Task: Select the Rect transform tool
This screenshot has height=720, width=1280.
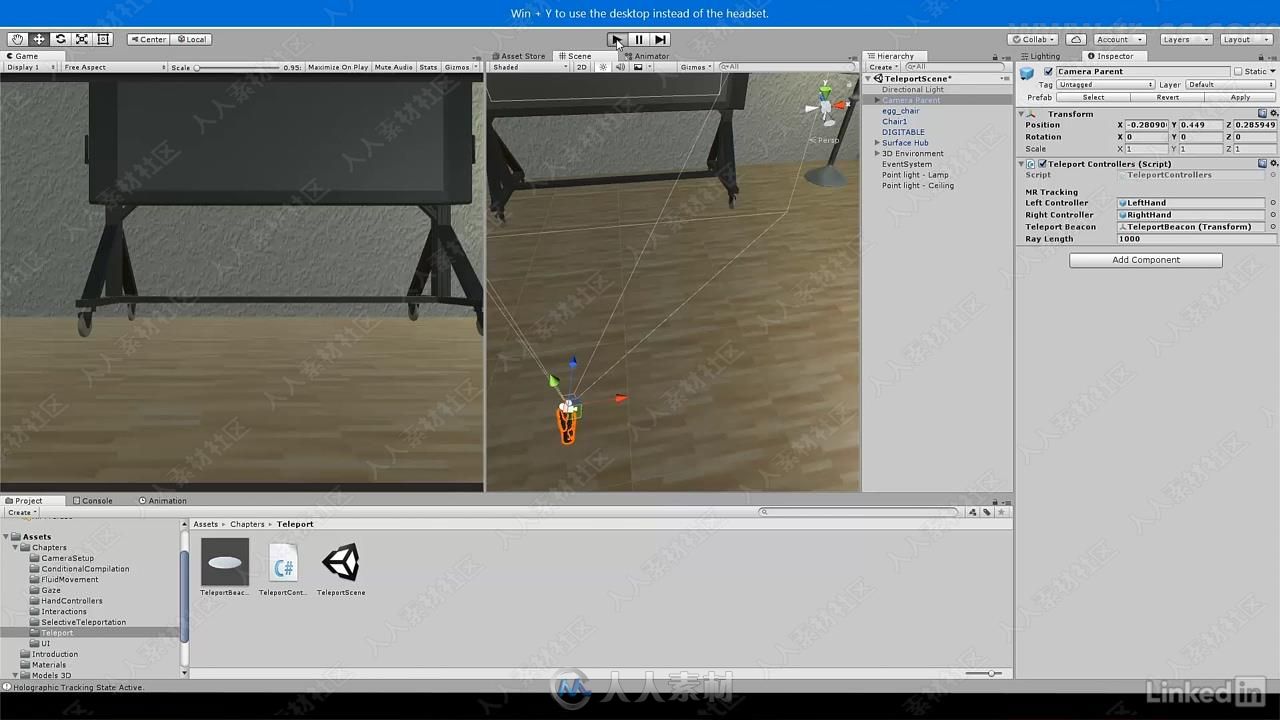Action: click(x=103, y=39)
